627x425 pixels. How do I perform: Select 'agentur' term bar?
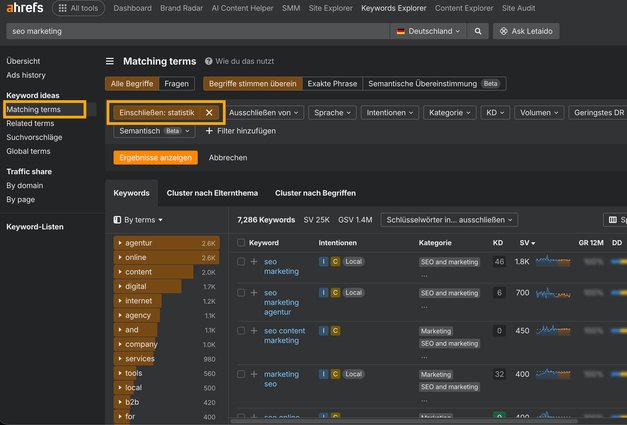click(x=167, y=243)
